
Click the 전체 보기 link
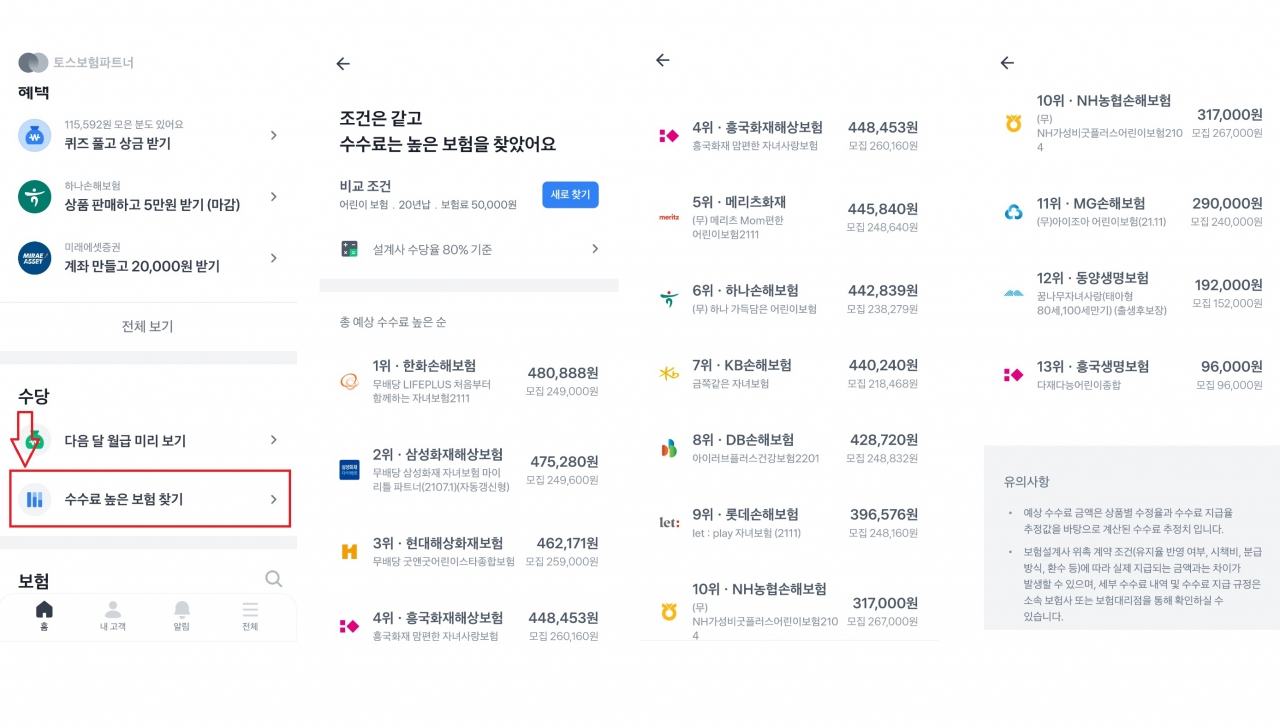click(x=147, y=326)
